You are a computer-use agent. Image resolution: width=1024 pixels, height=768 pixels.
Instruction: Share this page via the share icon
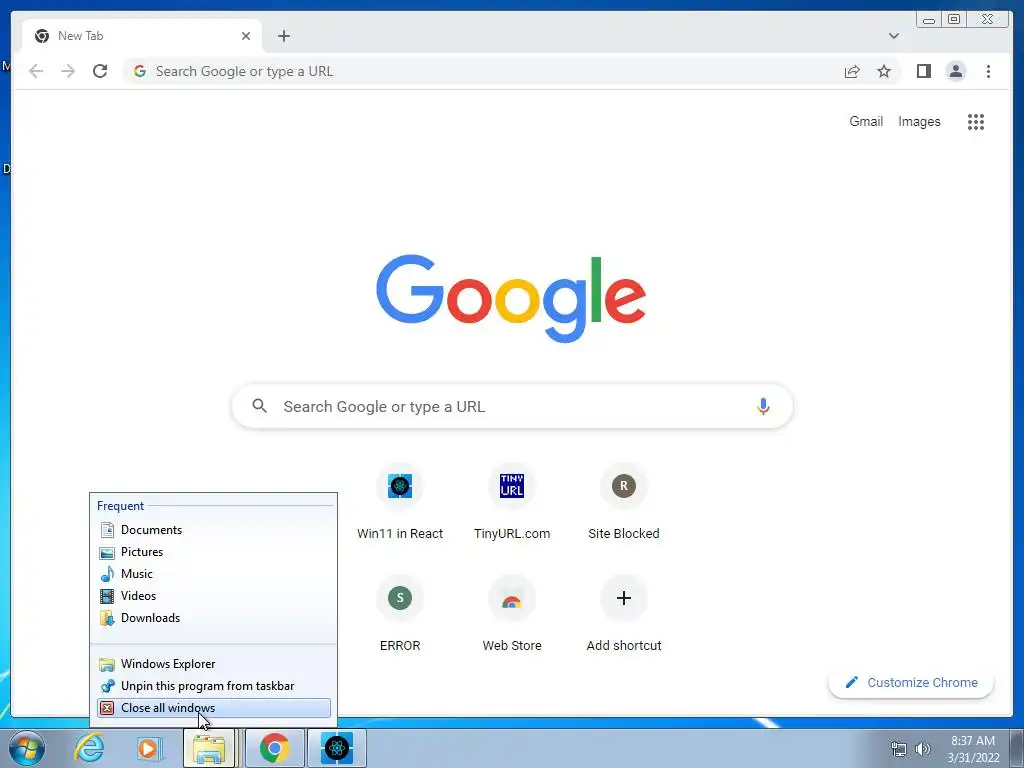[852, 71]
